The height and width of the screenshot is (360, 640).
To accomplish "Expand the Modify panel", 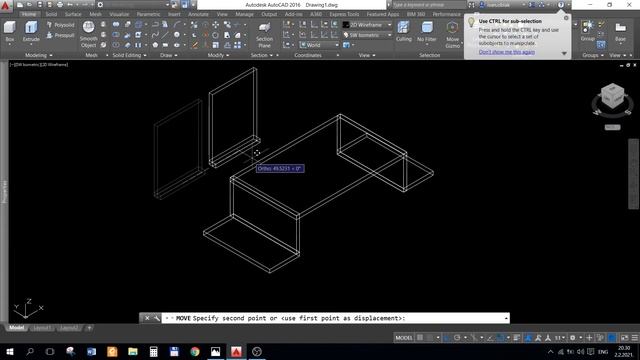I will (x=218, y=55).
